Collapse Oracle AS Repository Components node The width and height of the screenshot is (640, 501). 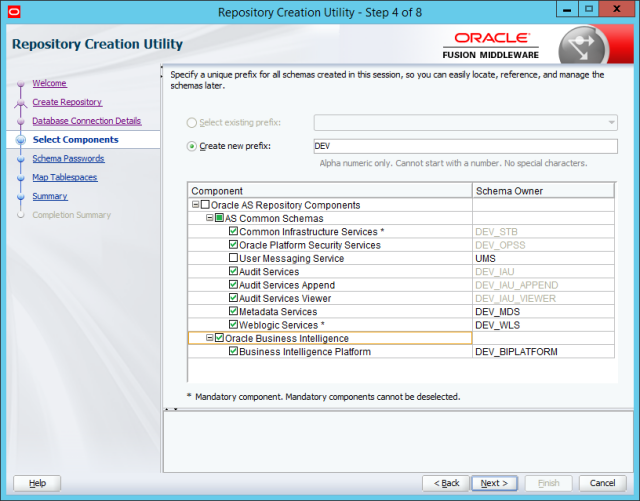tap(196, 205)
